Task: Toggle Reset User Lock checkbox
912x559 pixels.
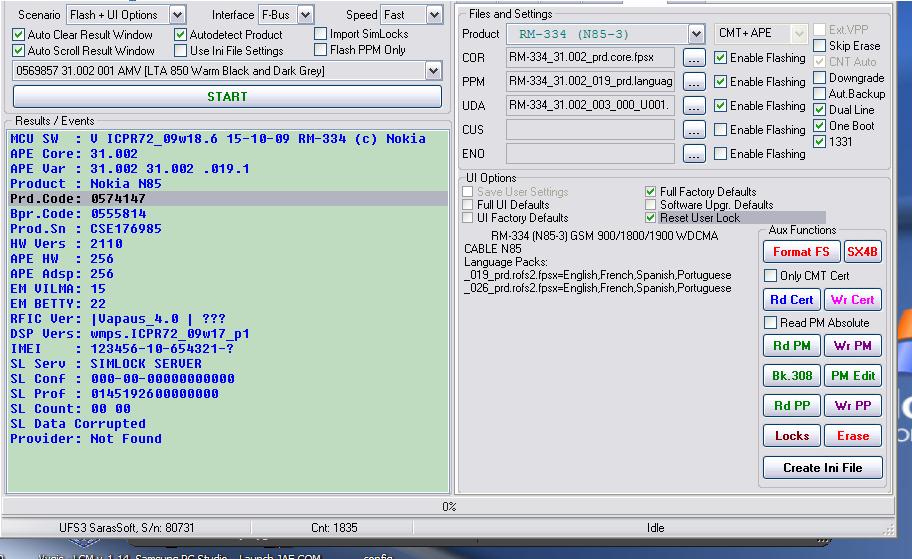Action: 650,218
